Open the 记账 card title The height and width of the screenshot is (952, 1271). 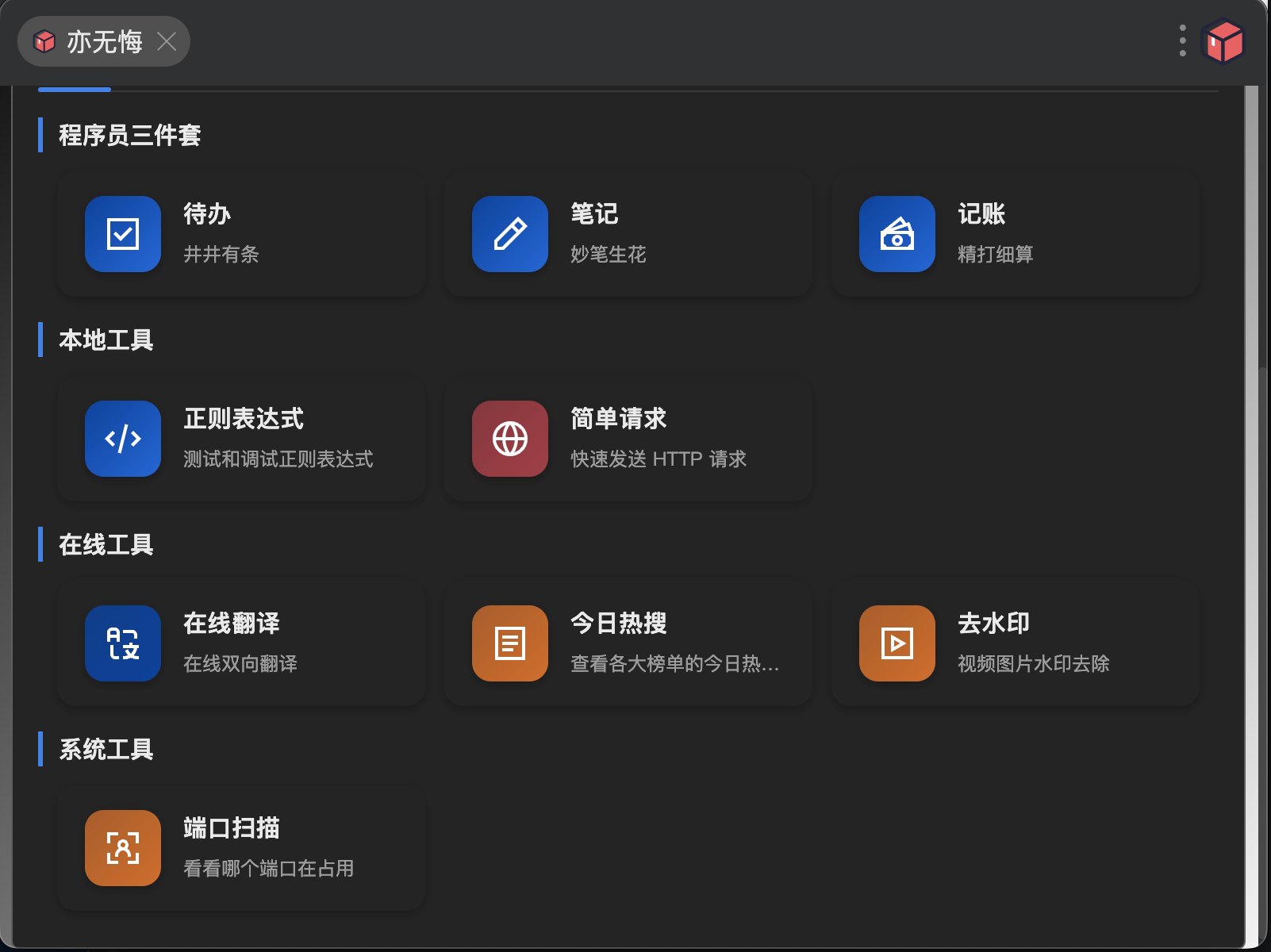coord(981,214)
